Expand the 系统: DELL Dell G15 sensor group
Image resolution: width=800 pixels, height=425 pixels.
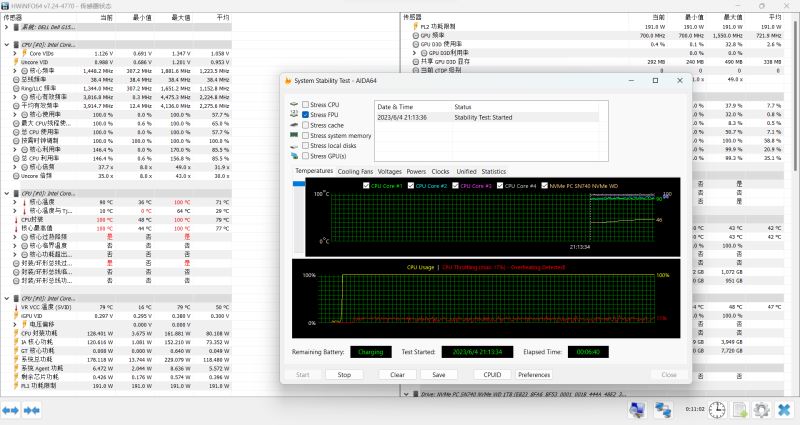(7, 27)
